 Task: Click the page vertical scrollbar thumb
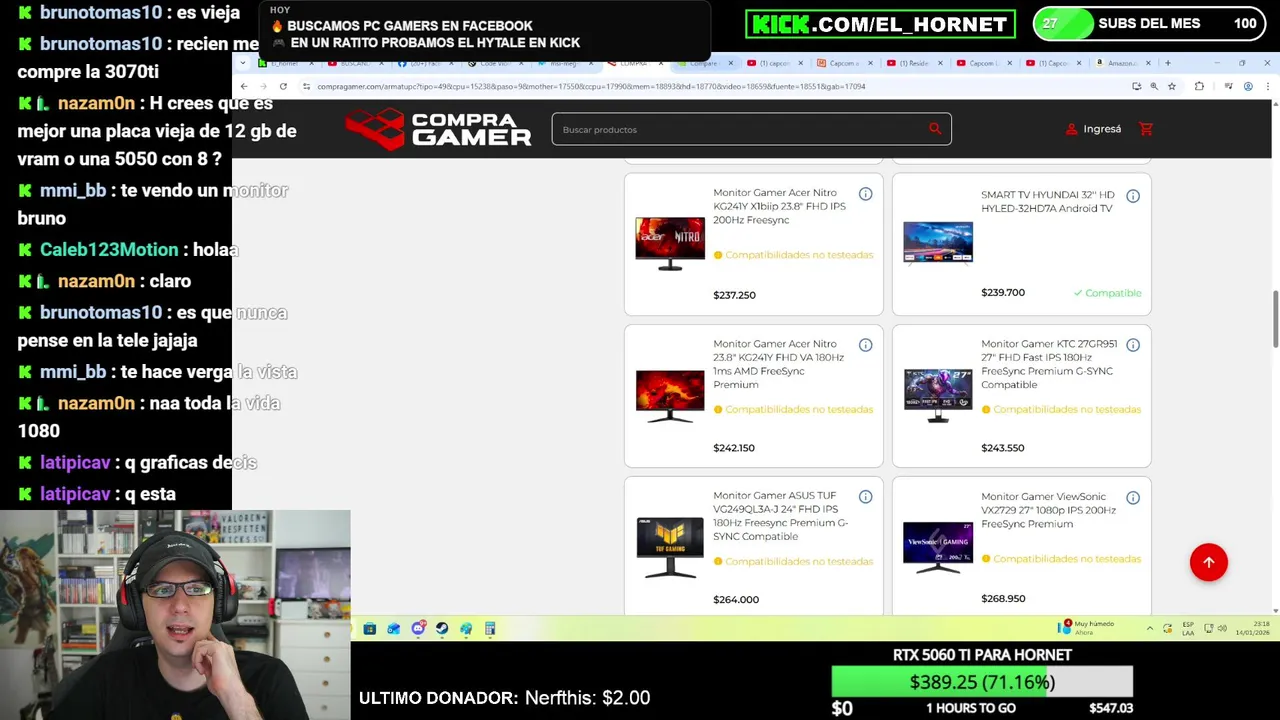pyautogui.click(x=1275, y=318)
